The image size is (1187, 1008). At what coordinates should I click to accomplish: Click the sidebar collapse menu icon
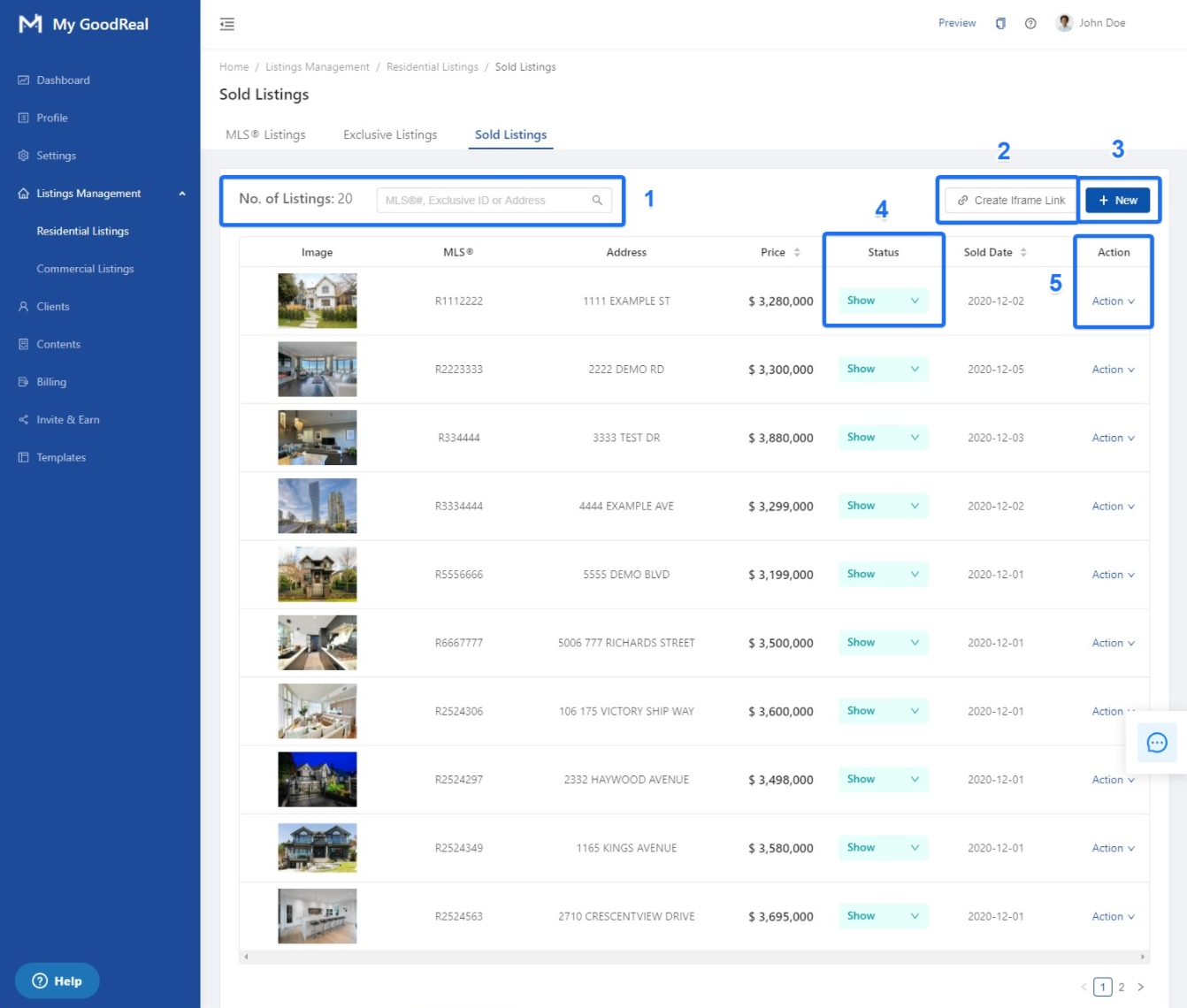(x=227, y=24)
